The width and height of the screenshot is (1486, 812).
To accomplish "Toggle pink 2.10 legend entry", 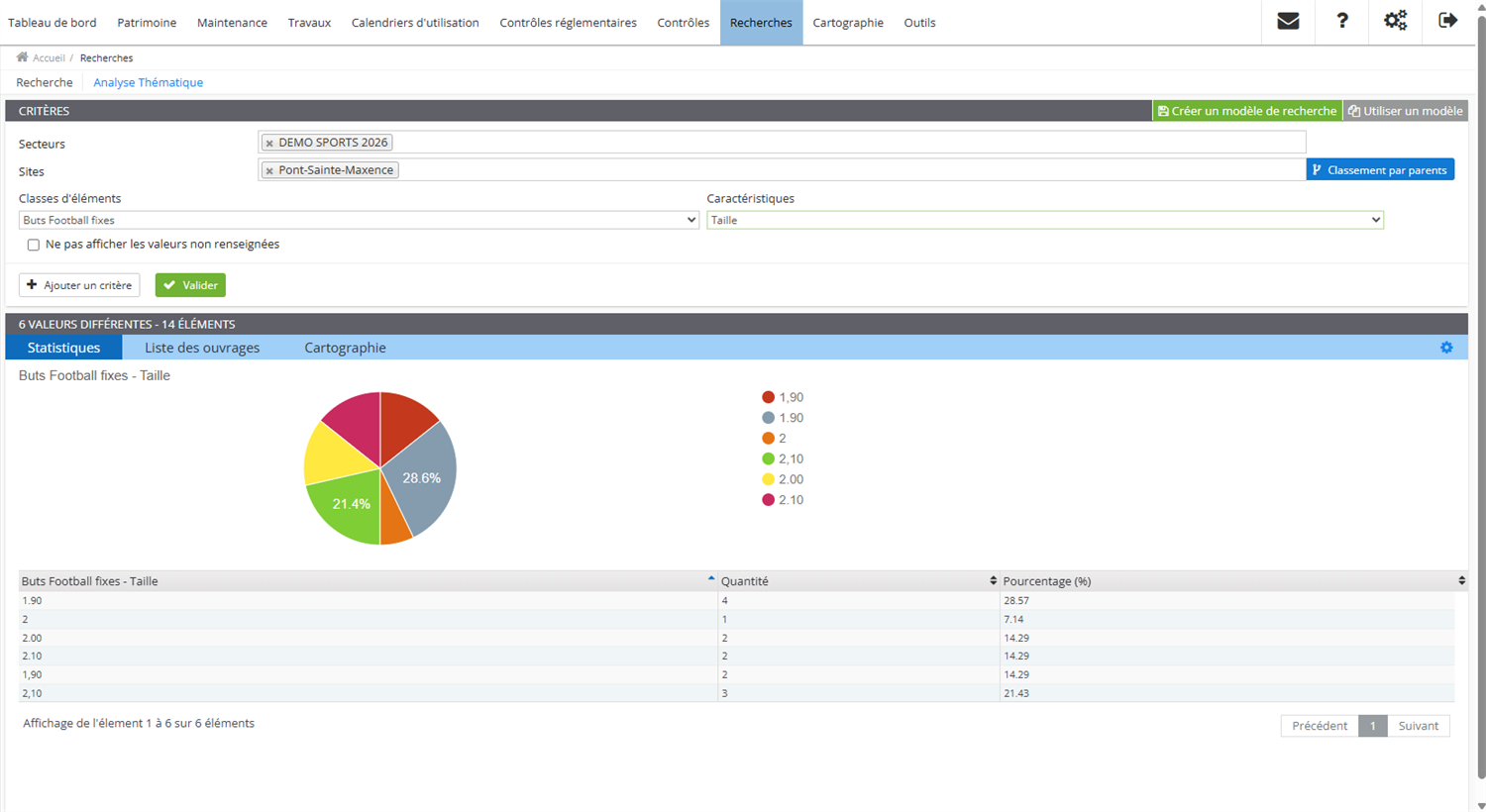I will click(x=783, y=500).
